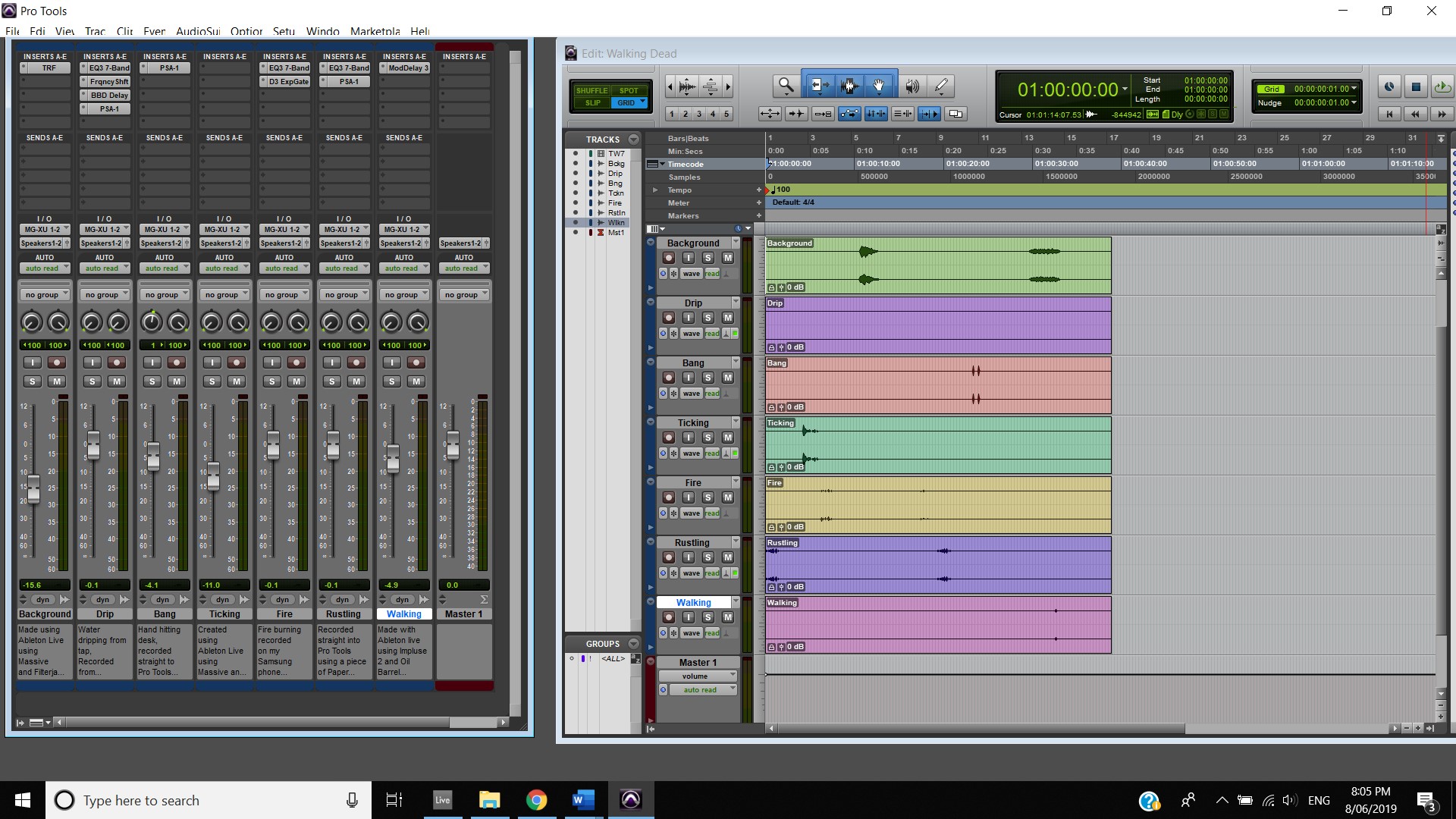Solo the Bang track in Edit window
The image size is (1456, 819).
coord(708,378)
